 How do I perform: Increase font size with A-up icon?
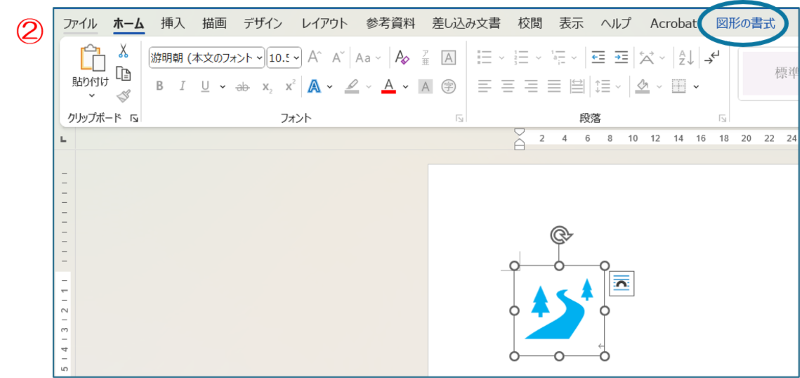[x=315, y=58]
